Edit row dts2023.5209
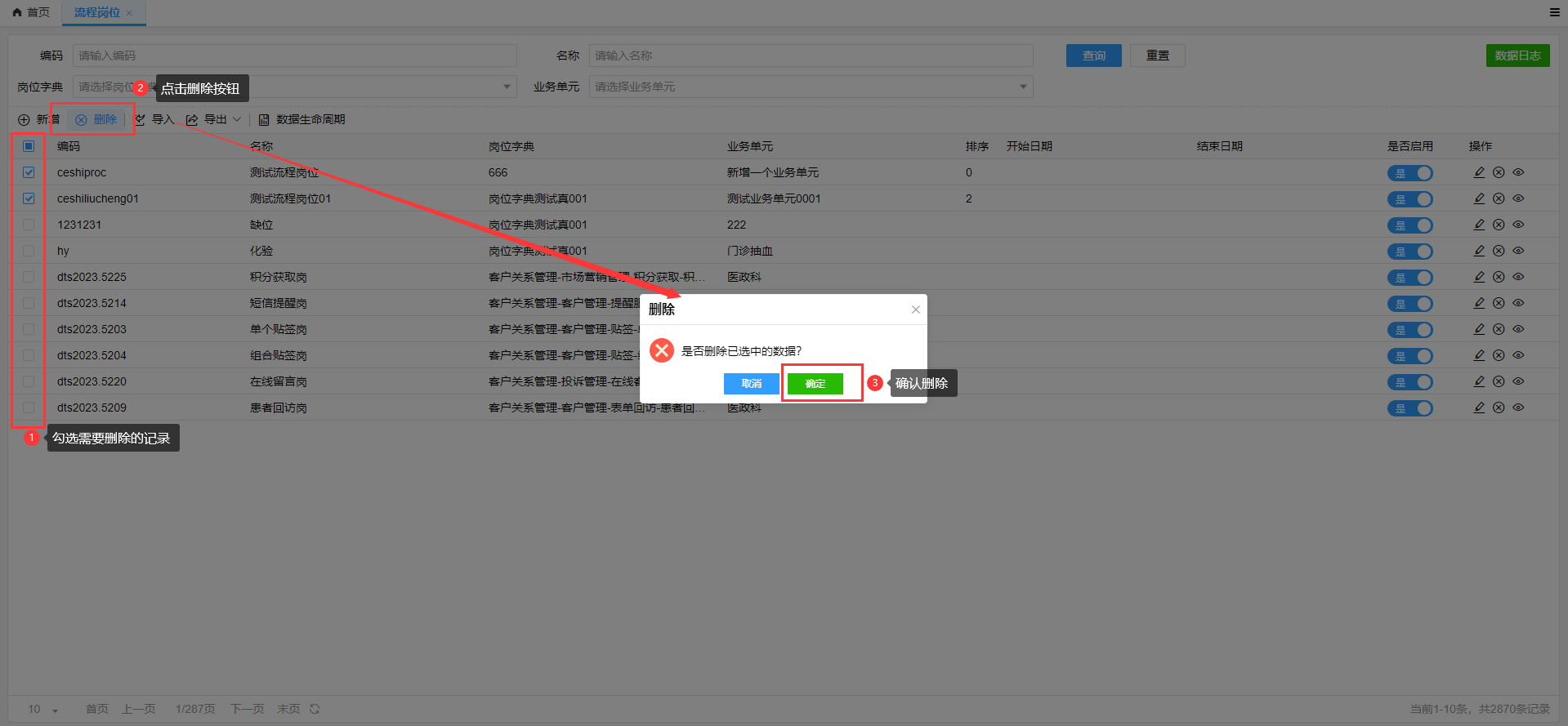Image resolution: width=1568 pixels, height=726 pixels. (1479, 408)
